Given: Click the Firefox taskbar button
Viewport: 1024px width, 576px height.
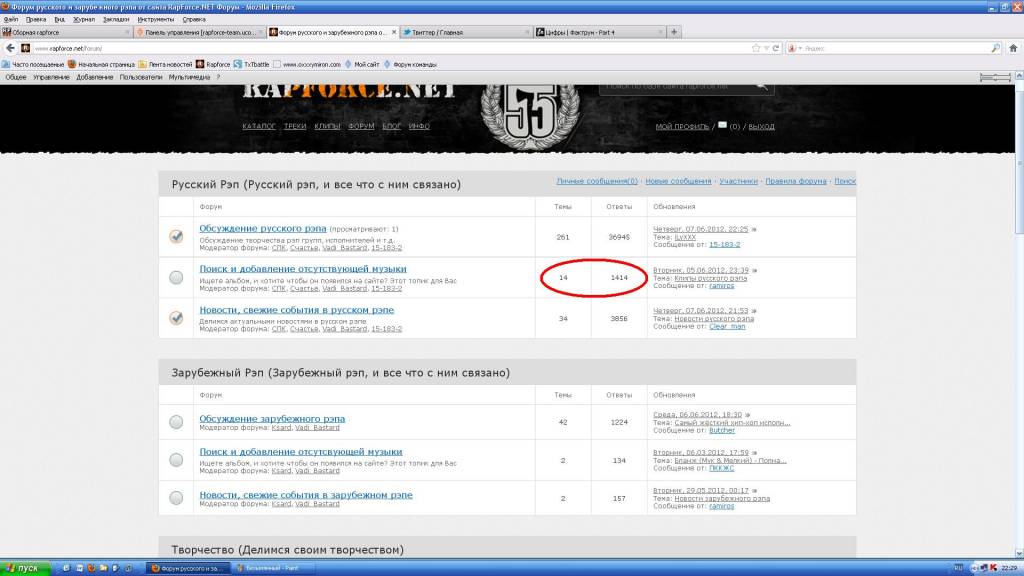Looking at the screenshot, I should click(188, 568).
